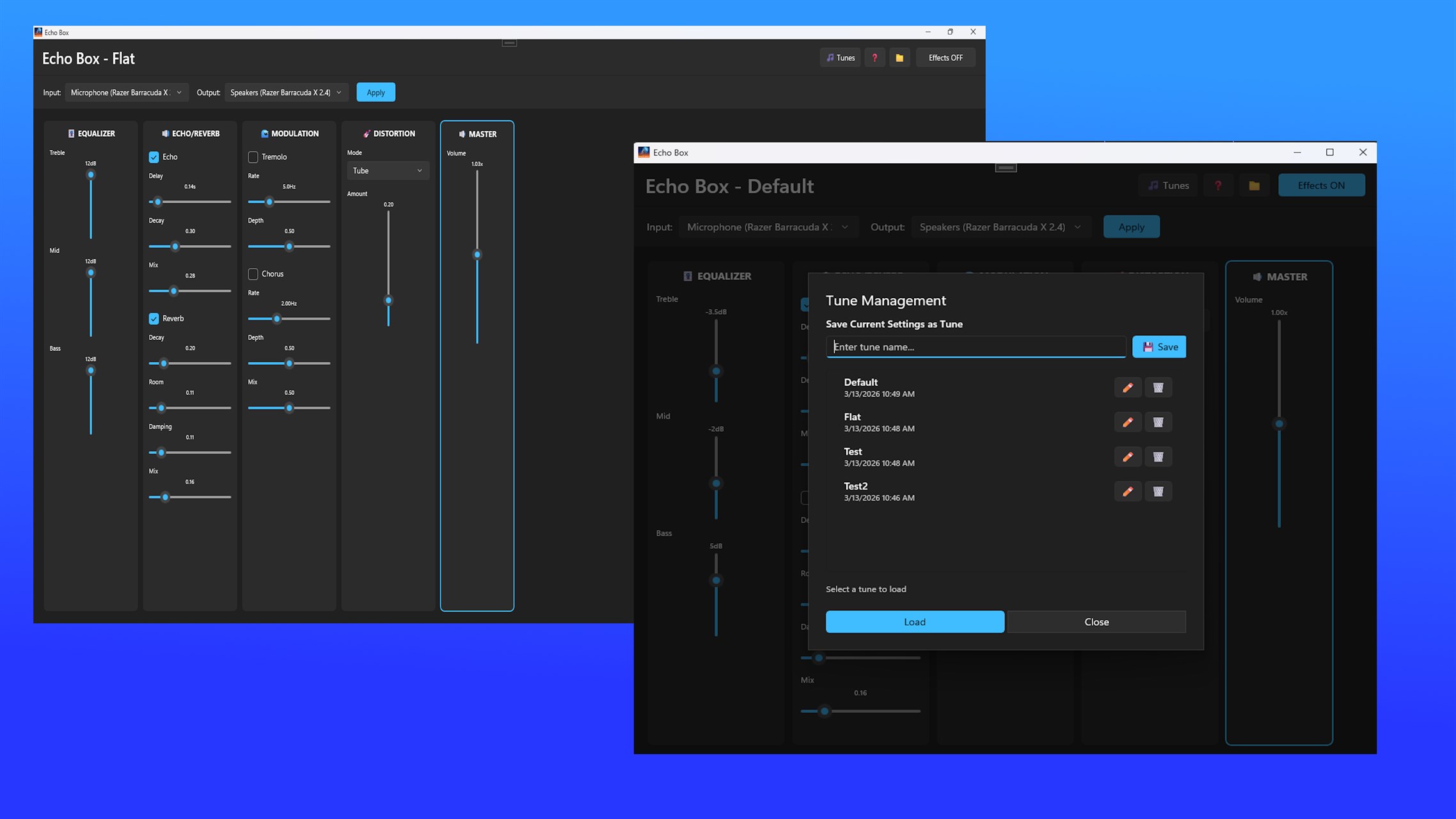
Task: Select the Flat tune row in the list
Action: [1006, 422]
